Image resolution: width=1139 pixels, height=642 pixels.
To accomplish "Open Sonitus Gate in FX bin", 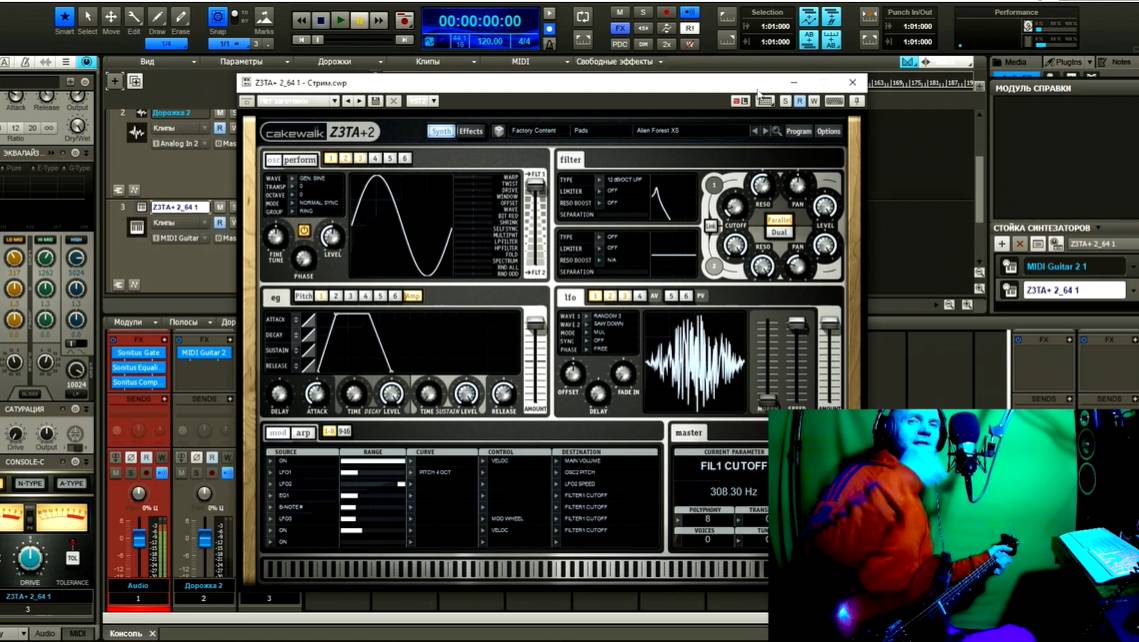I will pyautogui.click(x=138, y=353).
